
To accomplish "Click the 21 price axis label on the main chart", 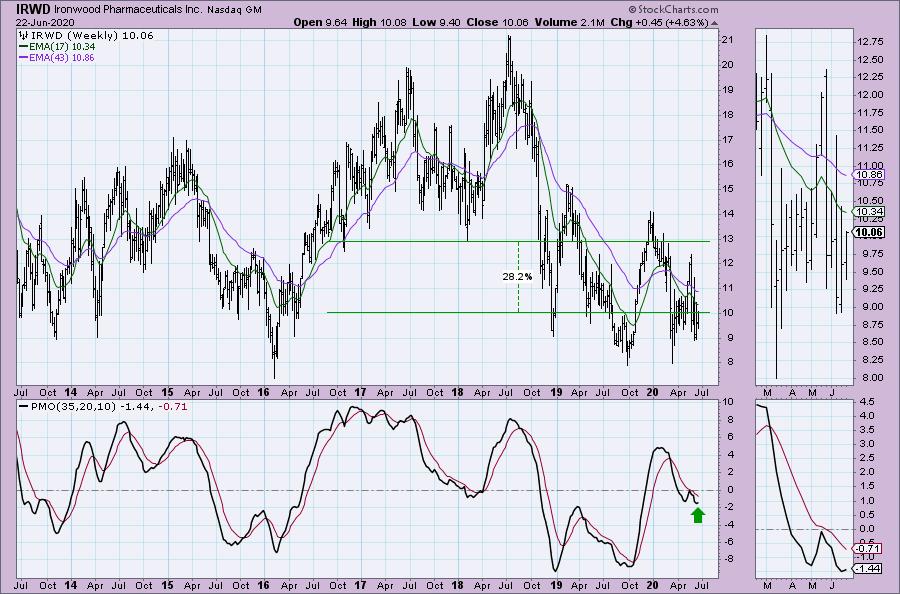I will (727, 40).
